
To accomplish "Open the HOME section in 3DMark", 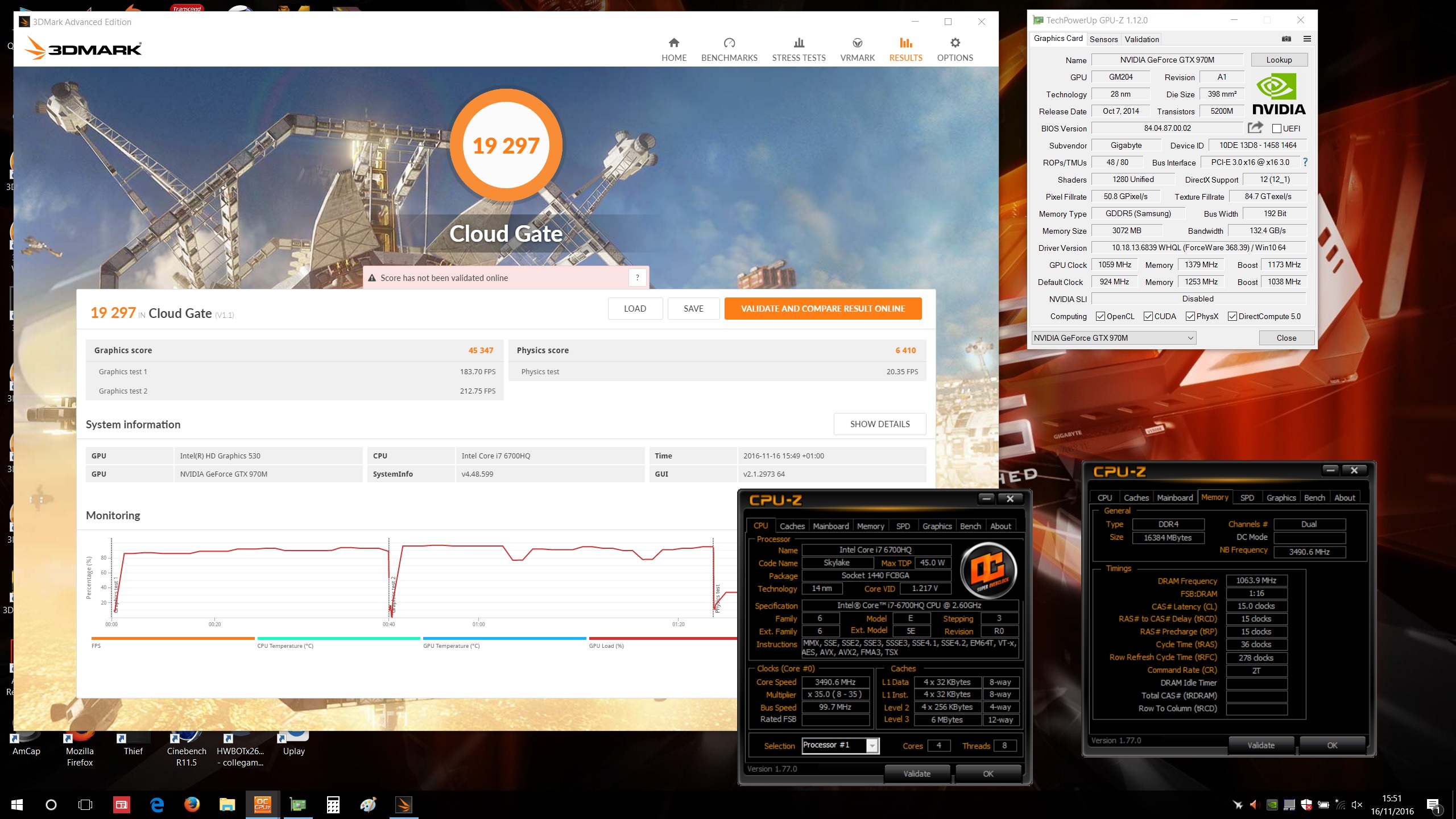I will coord(674,49).
